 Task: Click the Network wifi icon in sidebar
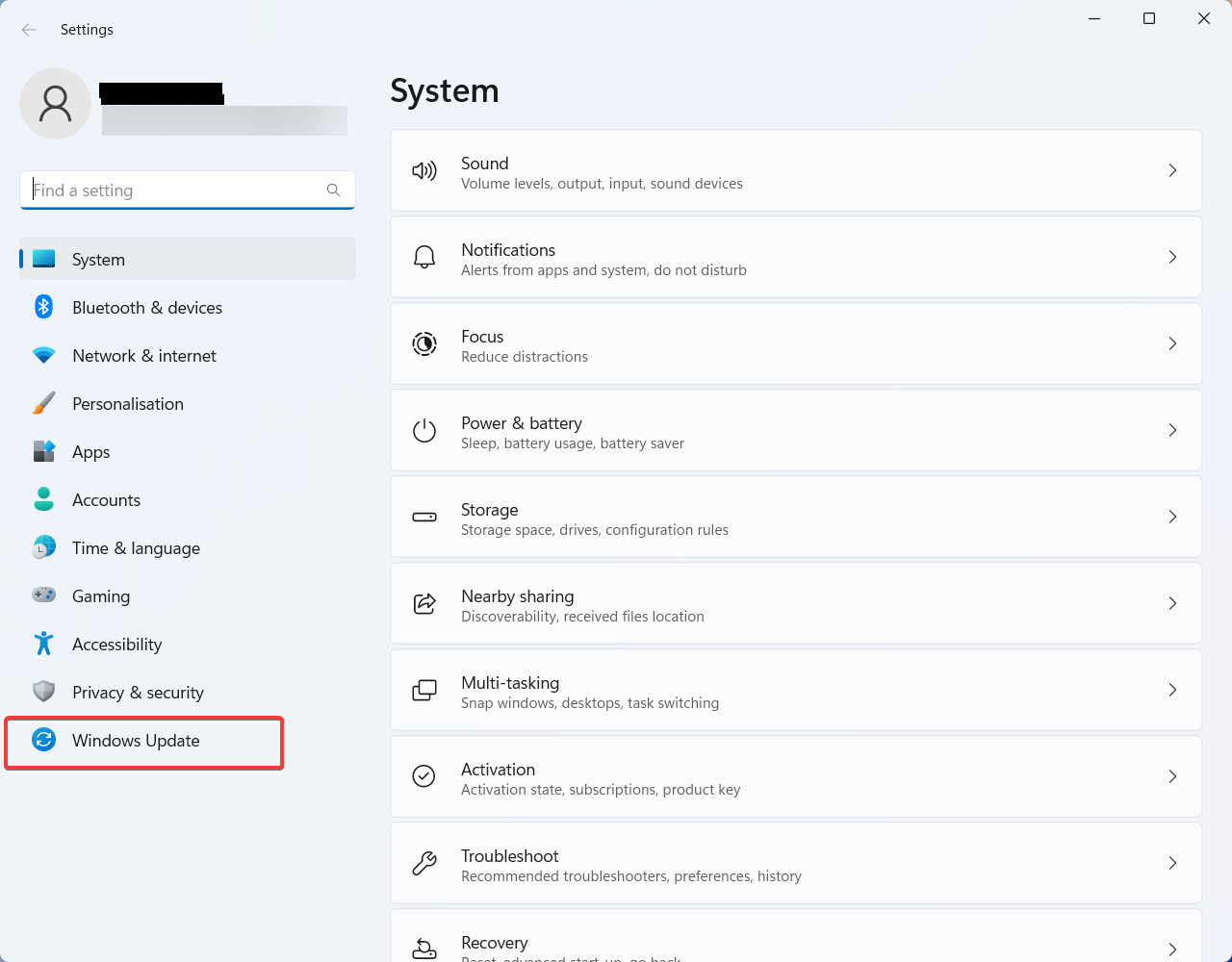43,355
